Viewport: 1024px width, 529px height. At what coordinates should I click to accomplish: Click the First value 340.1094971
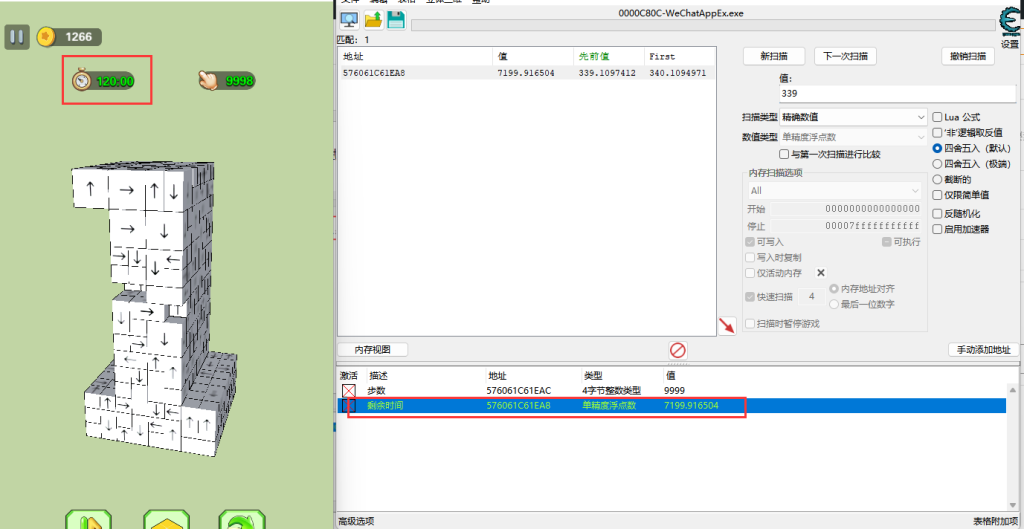678,73
